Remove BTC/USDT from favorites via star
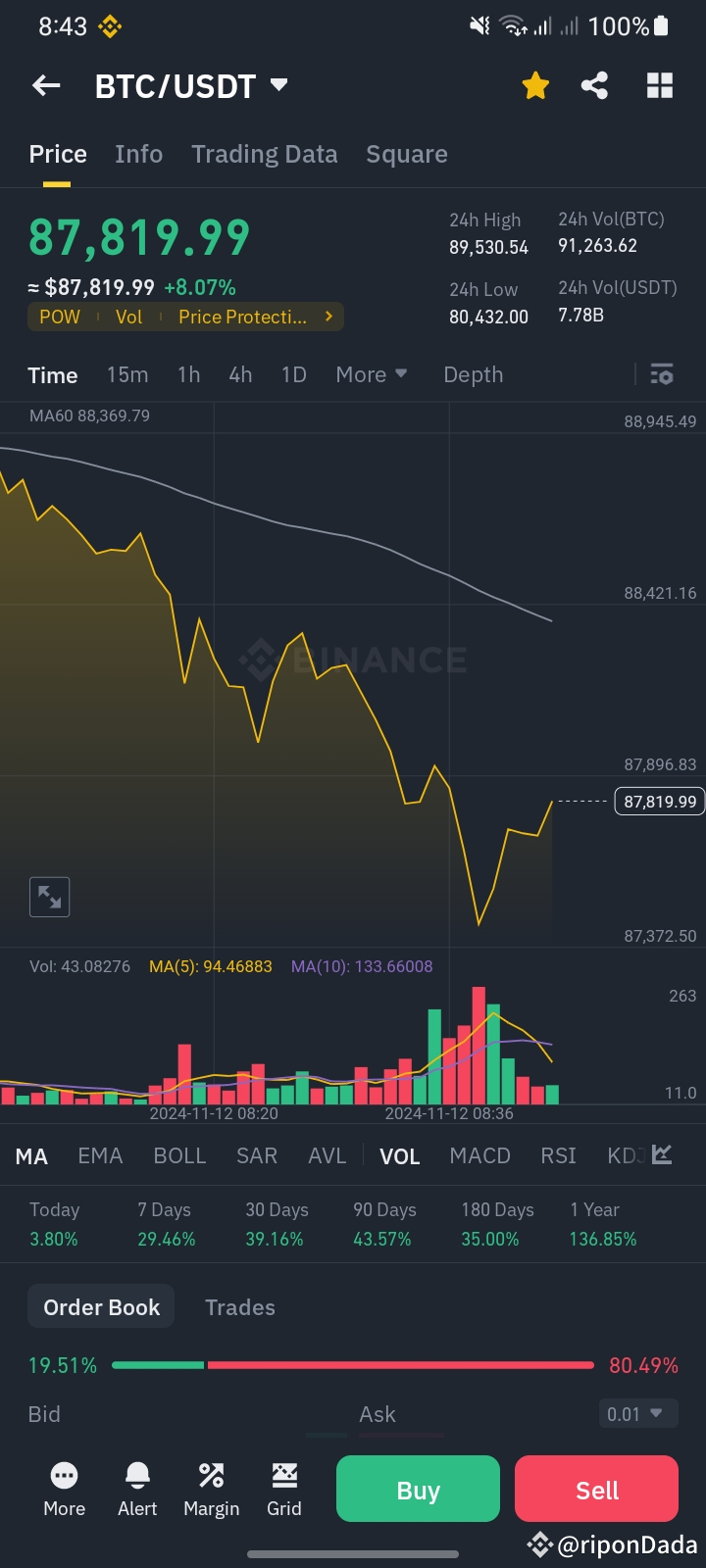 pyautogui.click(x=535, y=86)
